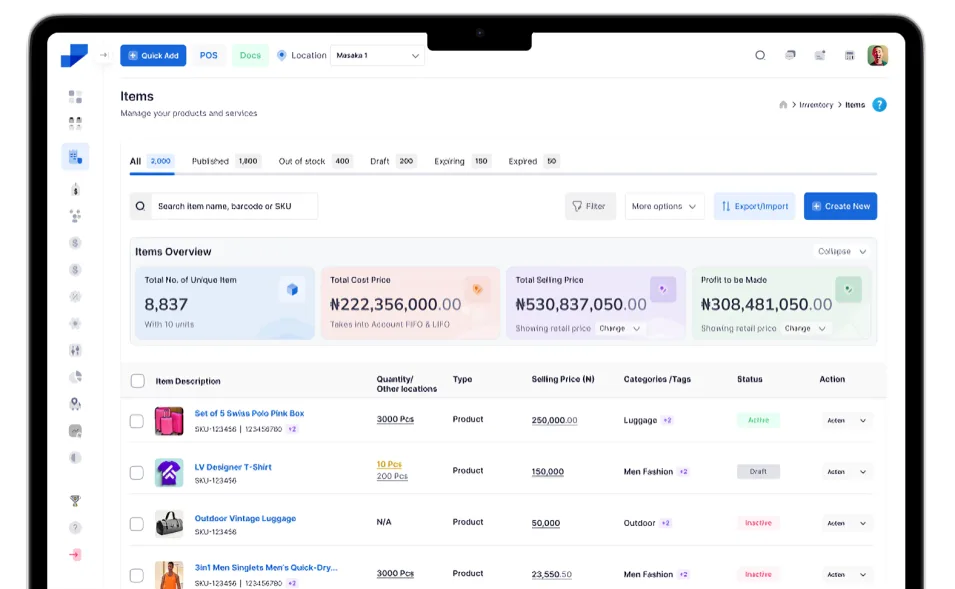
Task: Switch to the Out of stock tab
Action: point(315,161)
